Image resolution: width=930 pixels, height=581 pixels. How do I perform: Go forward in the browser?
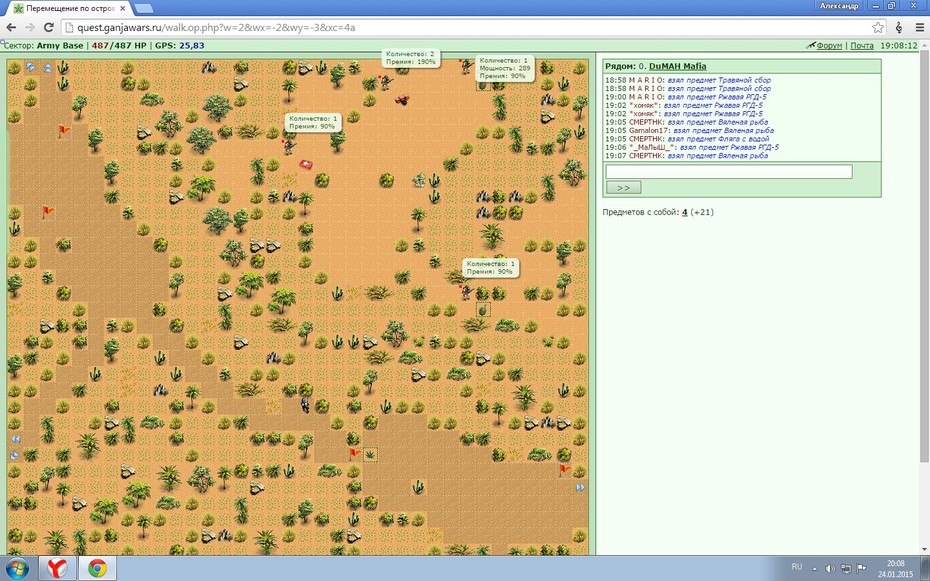click(x=30, y=27)
